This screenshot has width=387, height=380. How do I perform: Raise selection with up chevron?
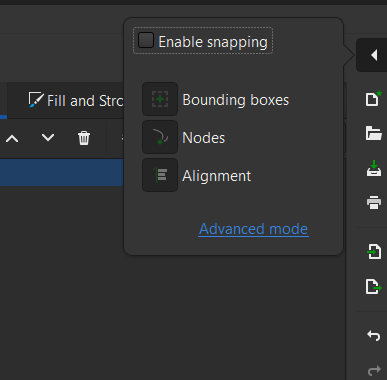pos(12,138)
